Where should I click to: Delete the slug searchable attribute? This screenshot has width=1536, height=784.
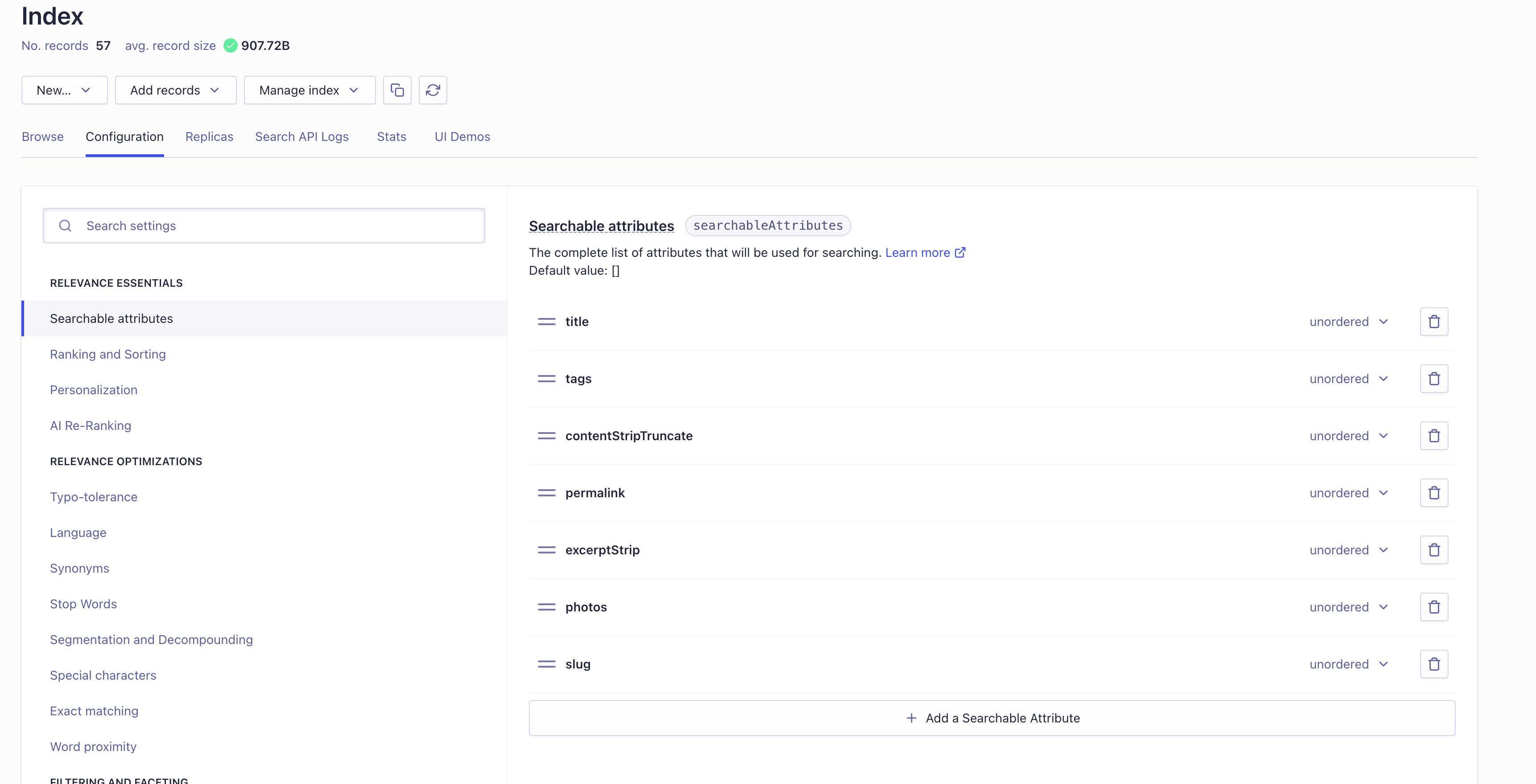pos(1434,664)
